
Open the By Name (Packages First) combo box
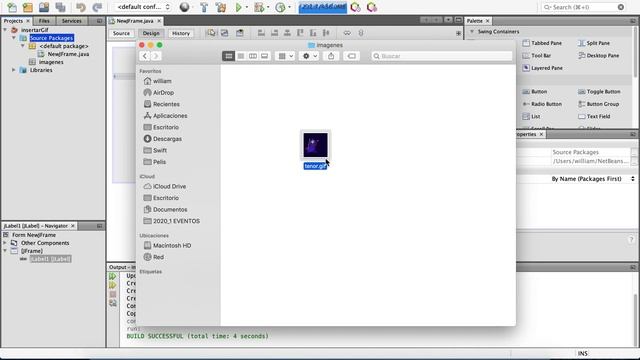pos(592,179)
